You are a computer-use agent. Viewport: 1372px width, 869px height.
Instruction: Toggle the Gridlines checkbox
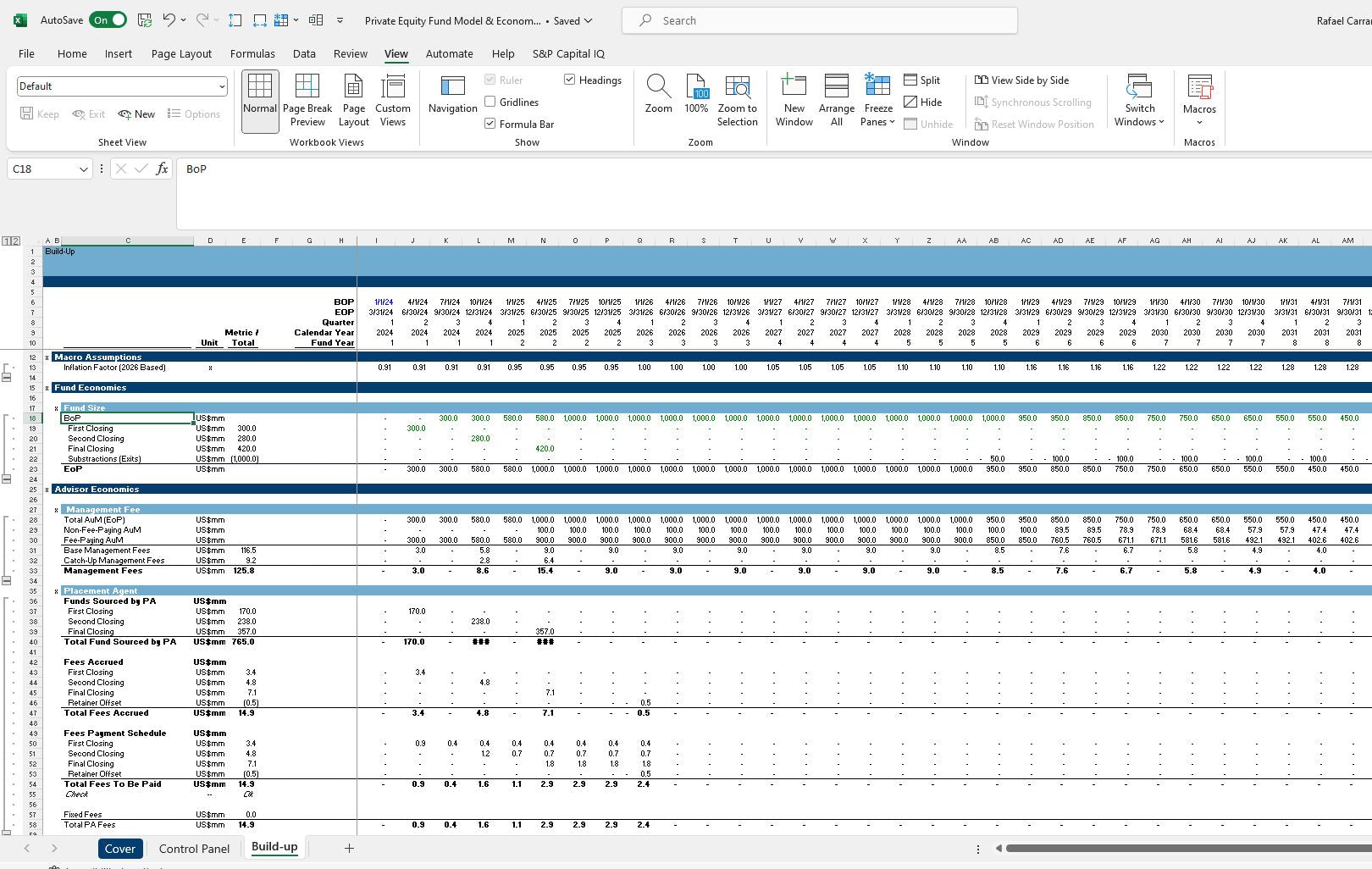pyautogui.click(x=490, y=102)
